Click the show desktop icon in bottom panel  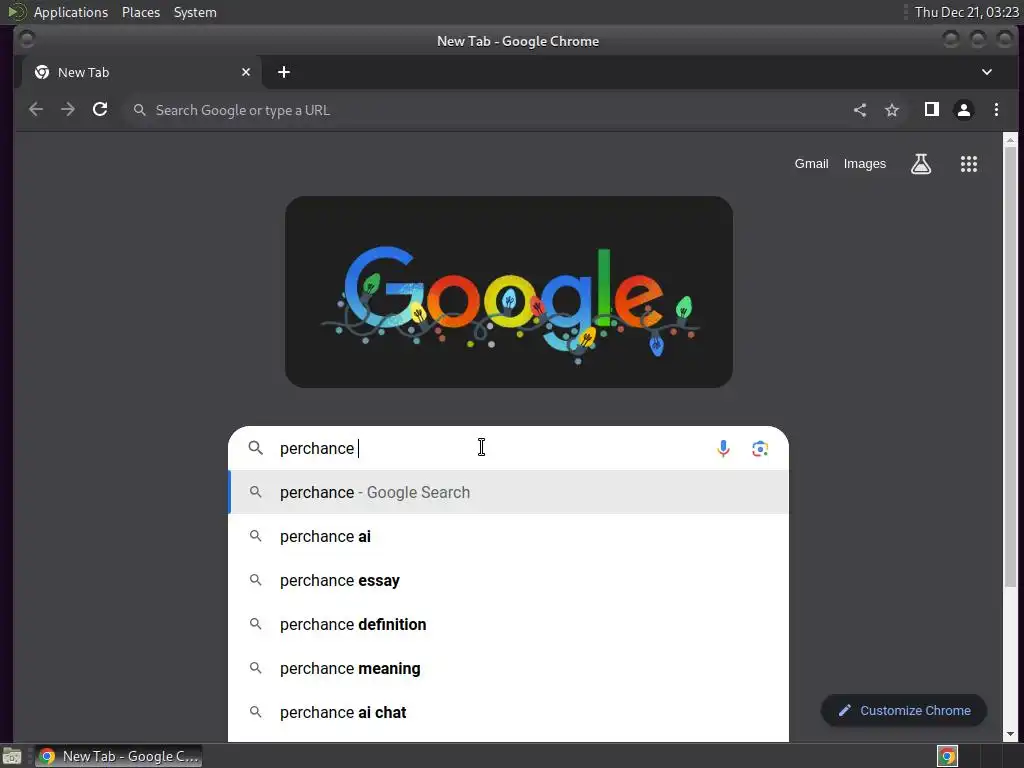[x=12, y=756]
